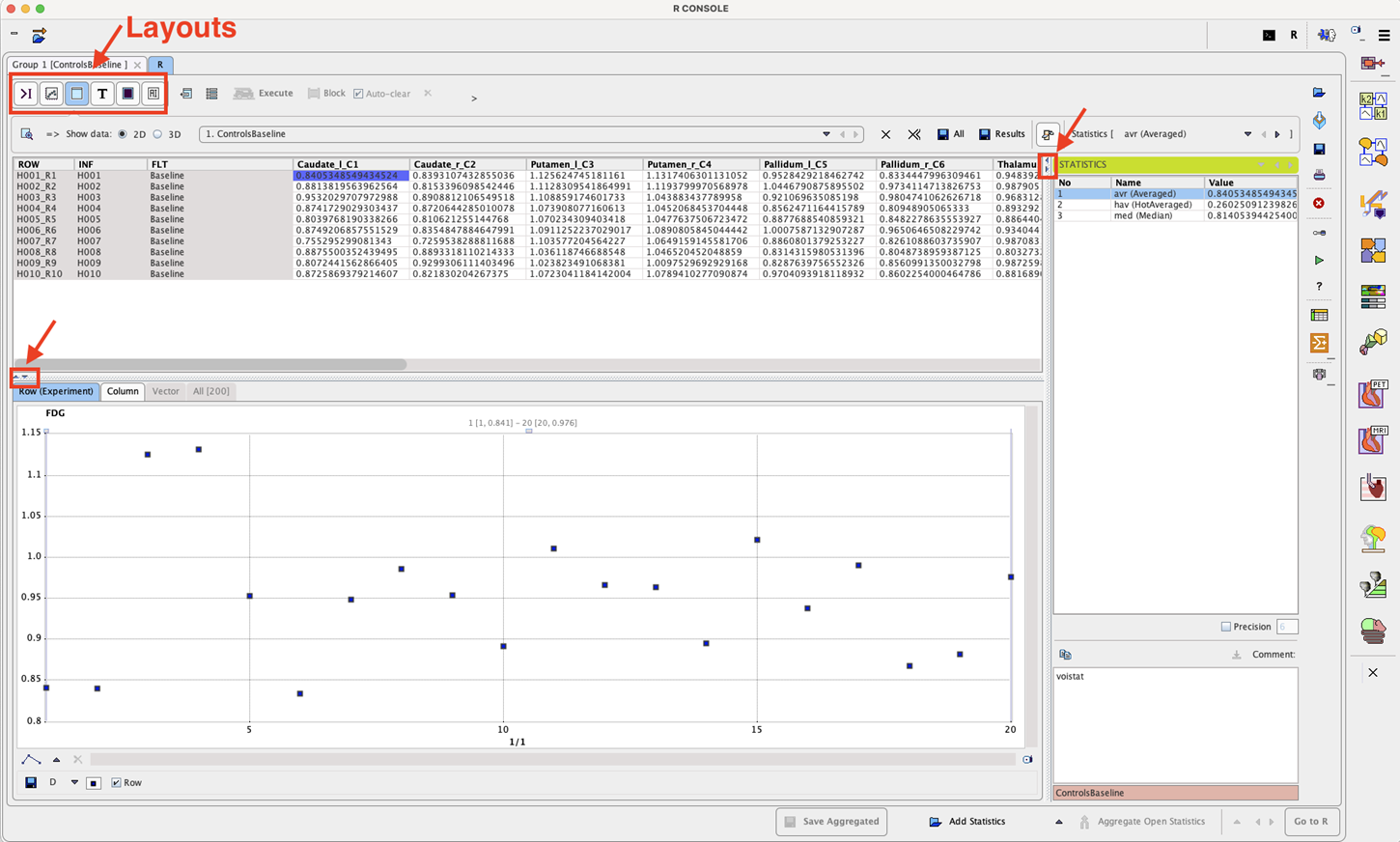This screenshot has height=842, width=1400.
Task: Click the next statistic arrow beside avr (Averaged)
Action: [x=1277, y=134]
